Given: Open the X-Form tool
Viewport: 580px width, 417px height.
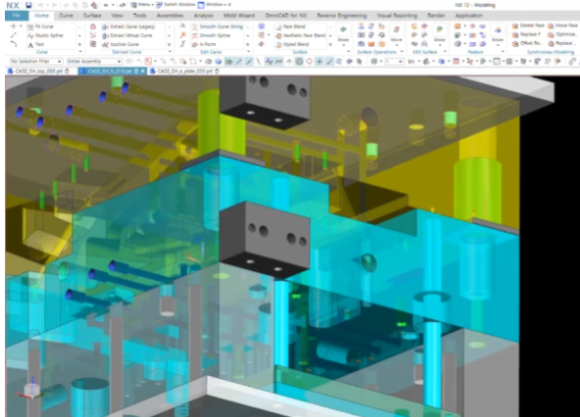Looking at the screenshot, I should click(203, 44).
